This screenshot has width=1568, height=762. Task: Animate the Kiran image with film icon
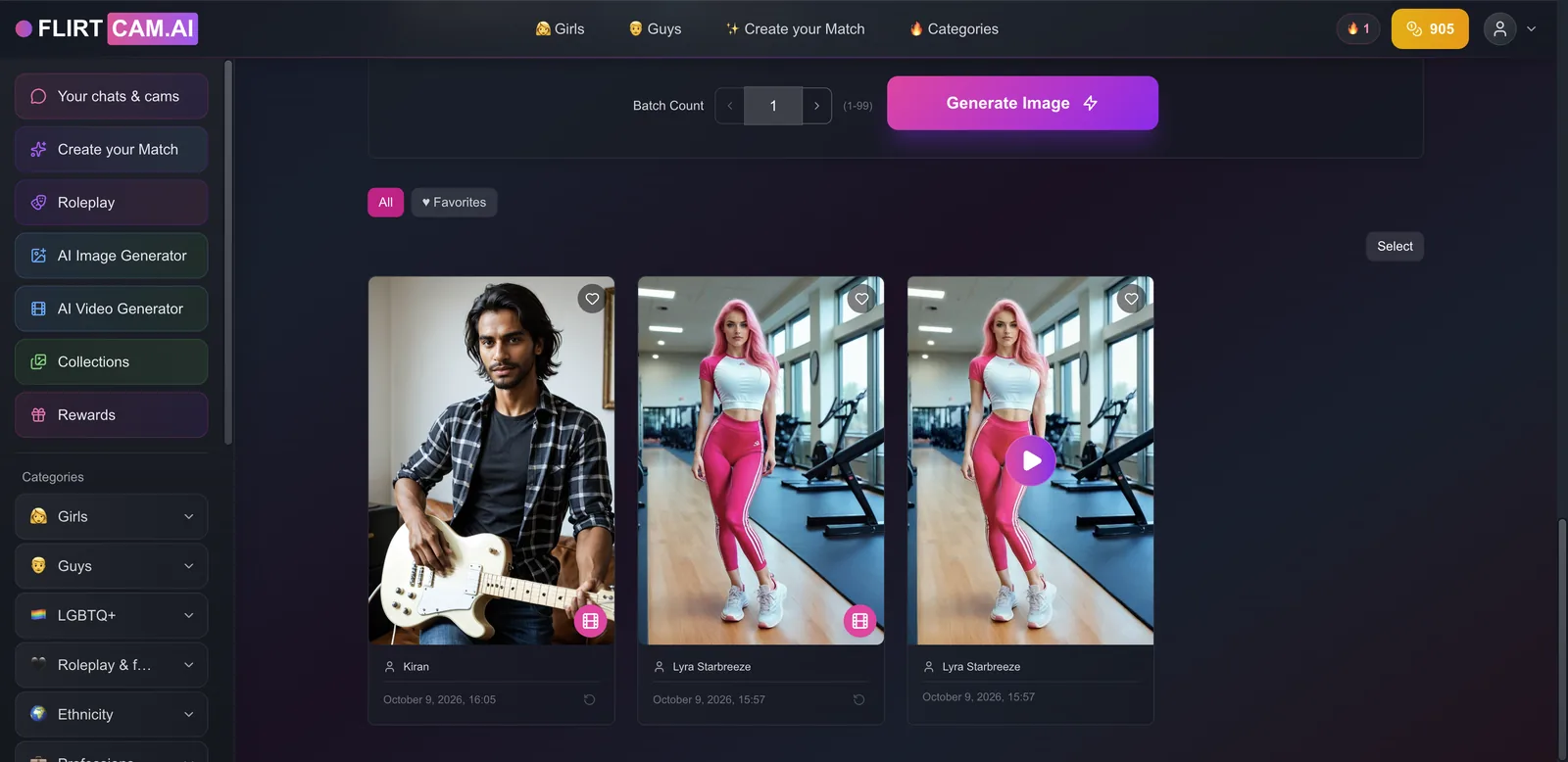click(590, 621)
